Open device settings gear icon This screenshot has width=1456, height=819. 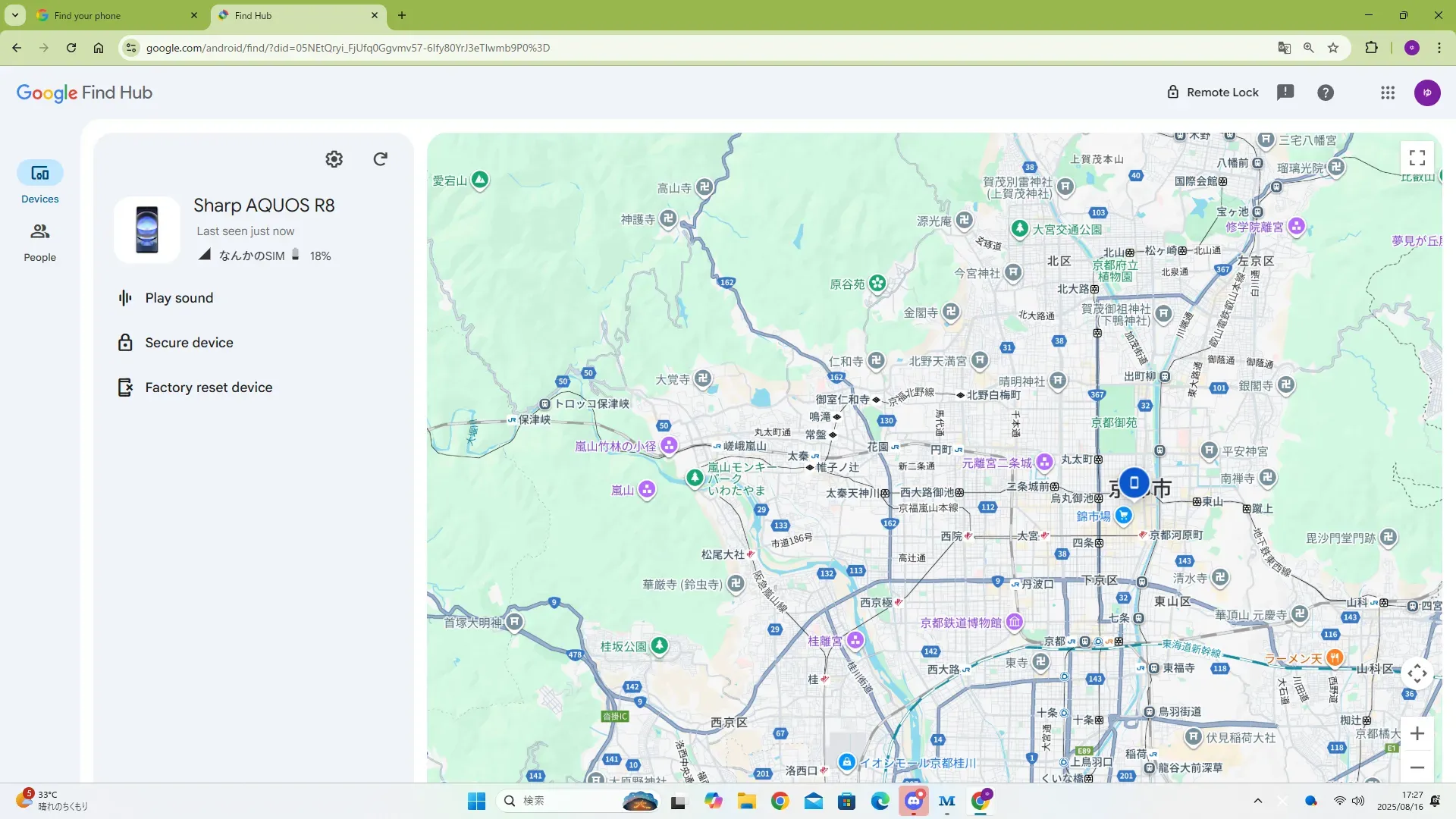pyautogui.click(x=334, y=159)
